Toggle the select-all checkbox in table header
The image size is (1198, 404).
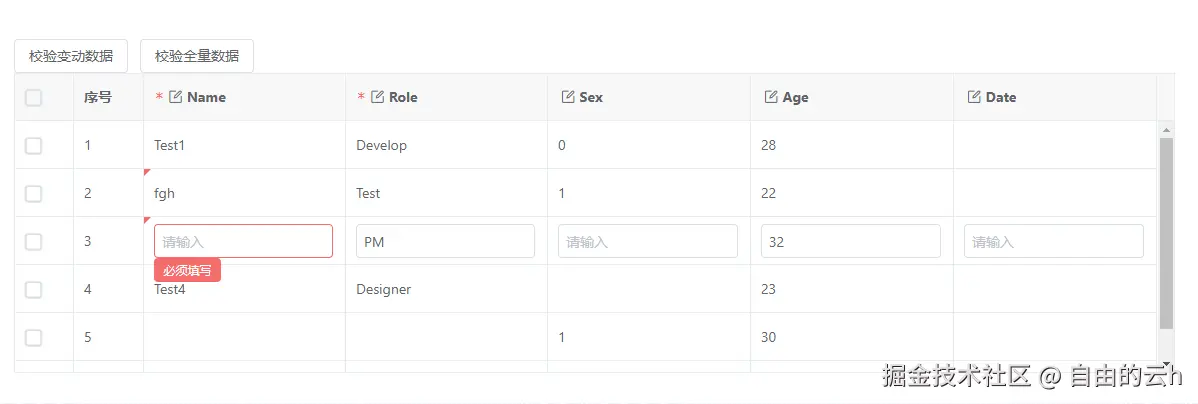coord(34,97)
